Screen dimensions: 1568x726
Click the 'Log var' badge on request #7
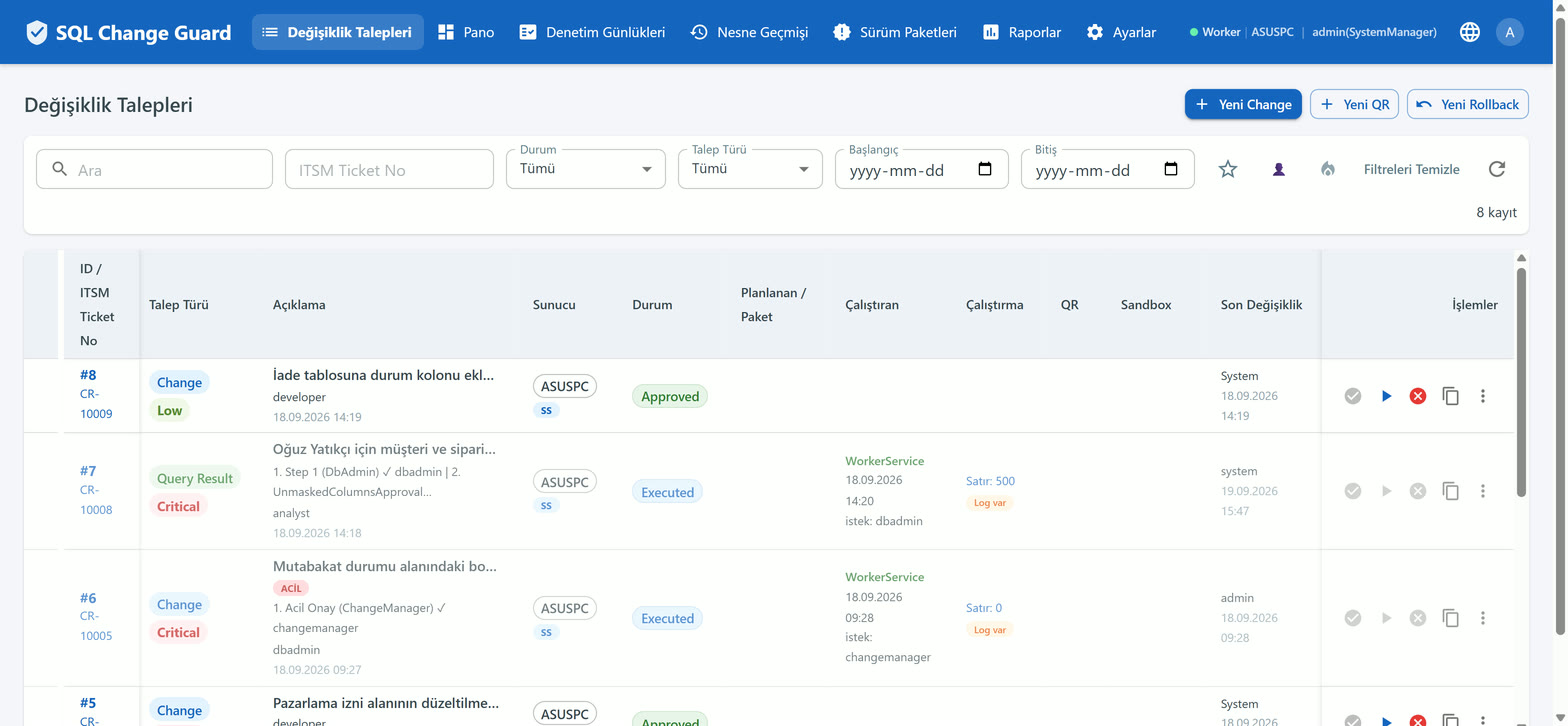coord(989,502)
